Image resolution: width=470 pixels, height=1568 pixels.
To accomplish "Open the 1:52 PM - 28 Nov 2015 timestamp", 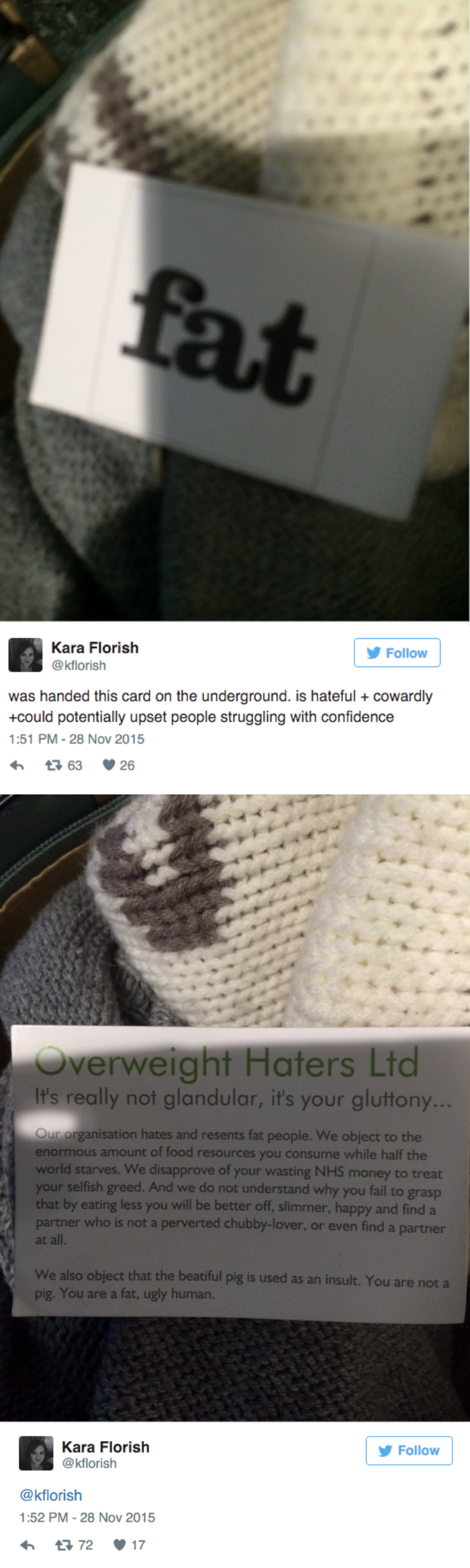I will point(87,1517).
